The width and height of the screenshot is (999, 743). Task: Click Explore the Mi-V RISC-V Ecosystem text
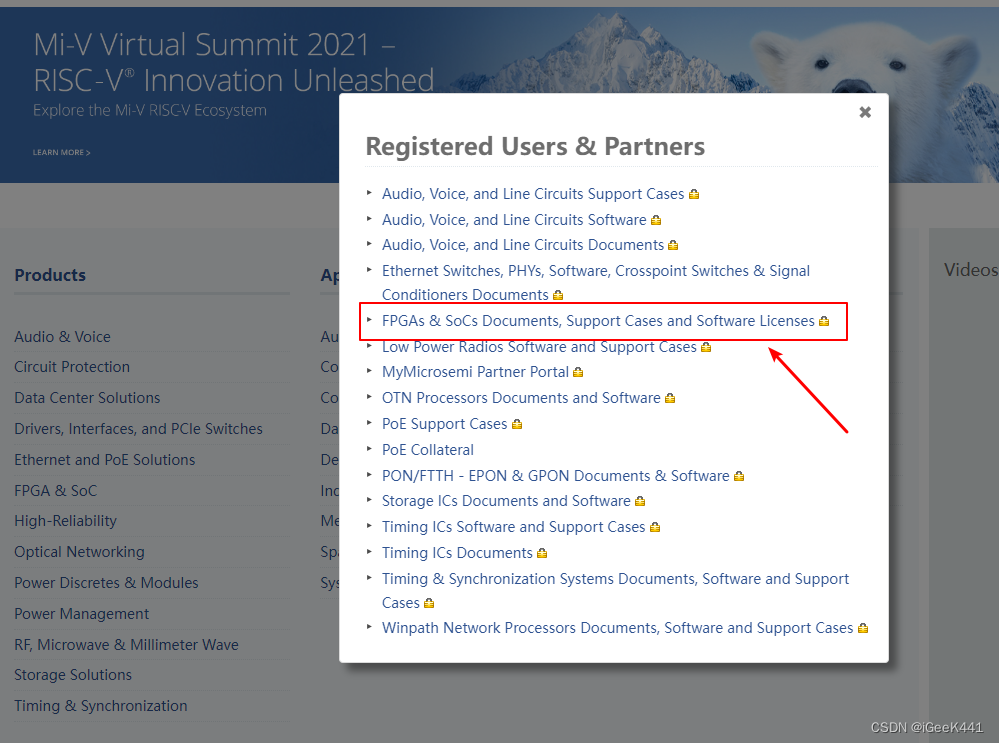[150, 111]
